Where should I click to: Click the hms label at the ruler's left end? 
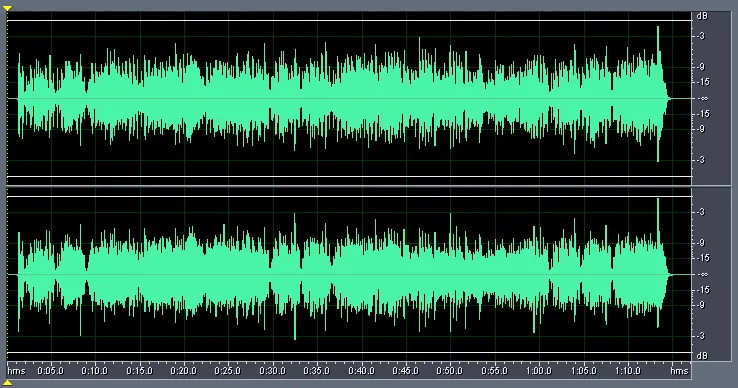click(16, 371)
